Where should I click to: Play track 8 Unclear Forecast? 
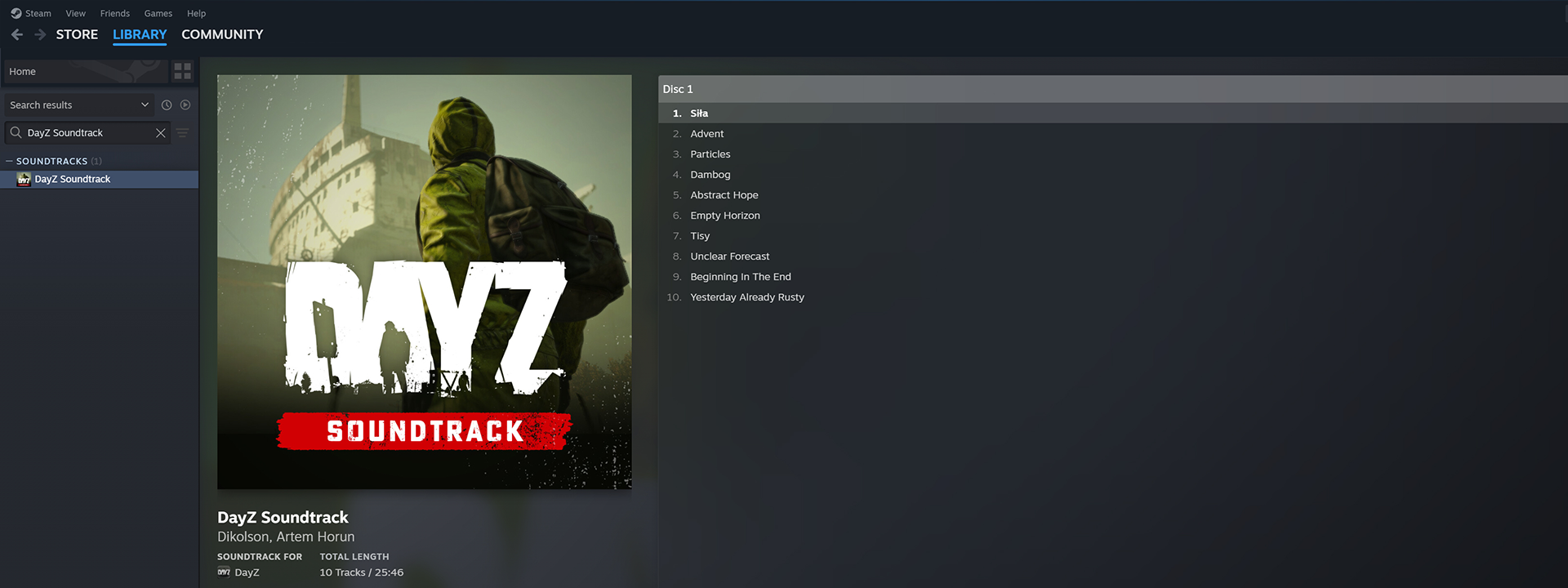click(1112, 256)
